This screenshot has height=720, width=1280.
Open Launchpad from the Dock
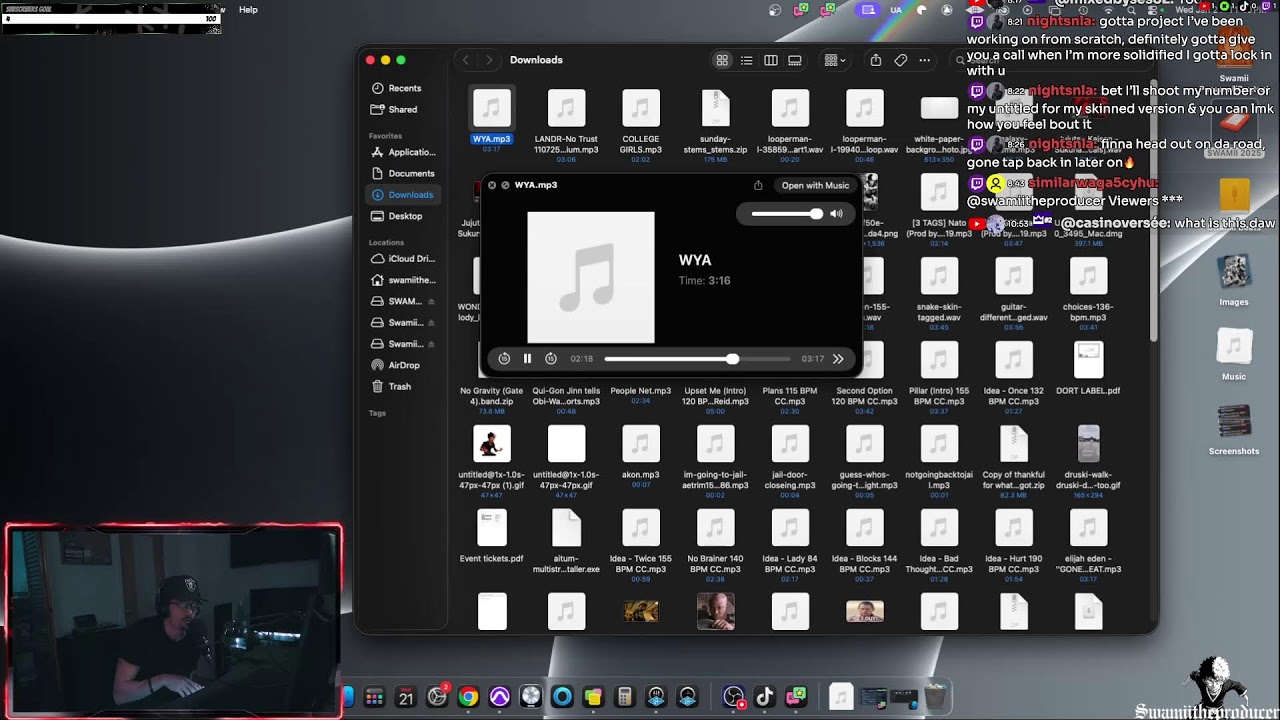pyautogui.click(x=374, y=697)
